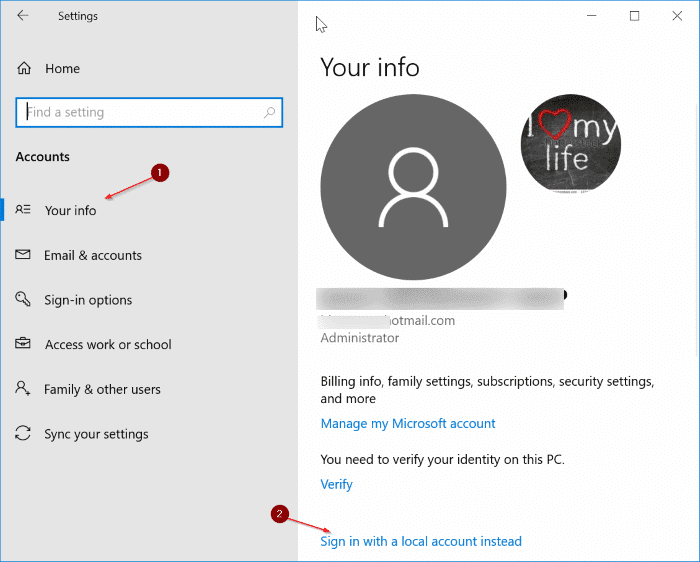Click the Verify link
The height and width of the screenshot is (562, 700).
tap(337, 484)
